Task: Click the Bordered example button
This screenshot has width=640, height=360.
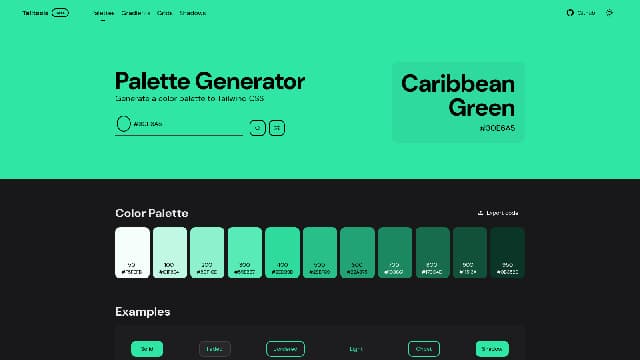Action: [285, 349]
